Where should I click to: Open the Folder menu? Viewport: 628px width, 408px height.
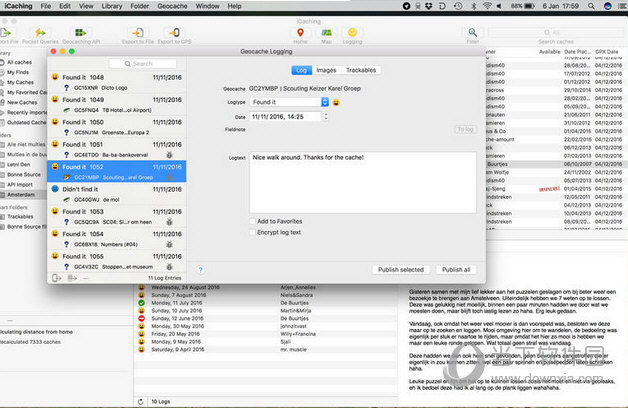point(139,6)
